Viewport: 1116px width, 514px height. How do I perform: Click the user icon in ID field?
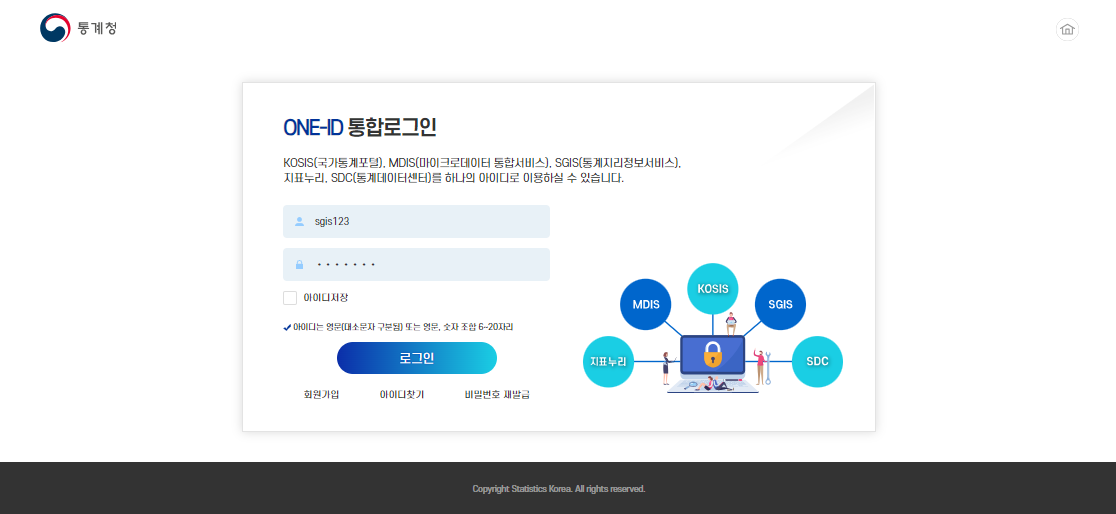(300, 221)
